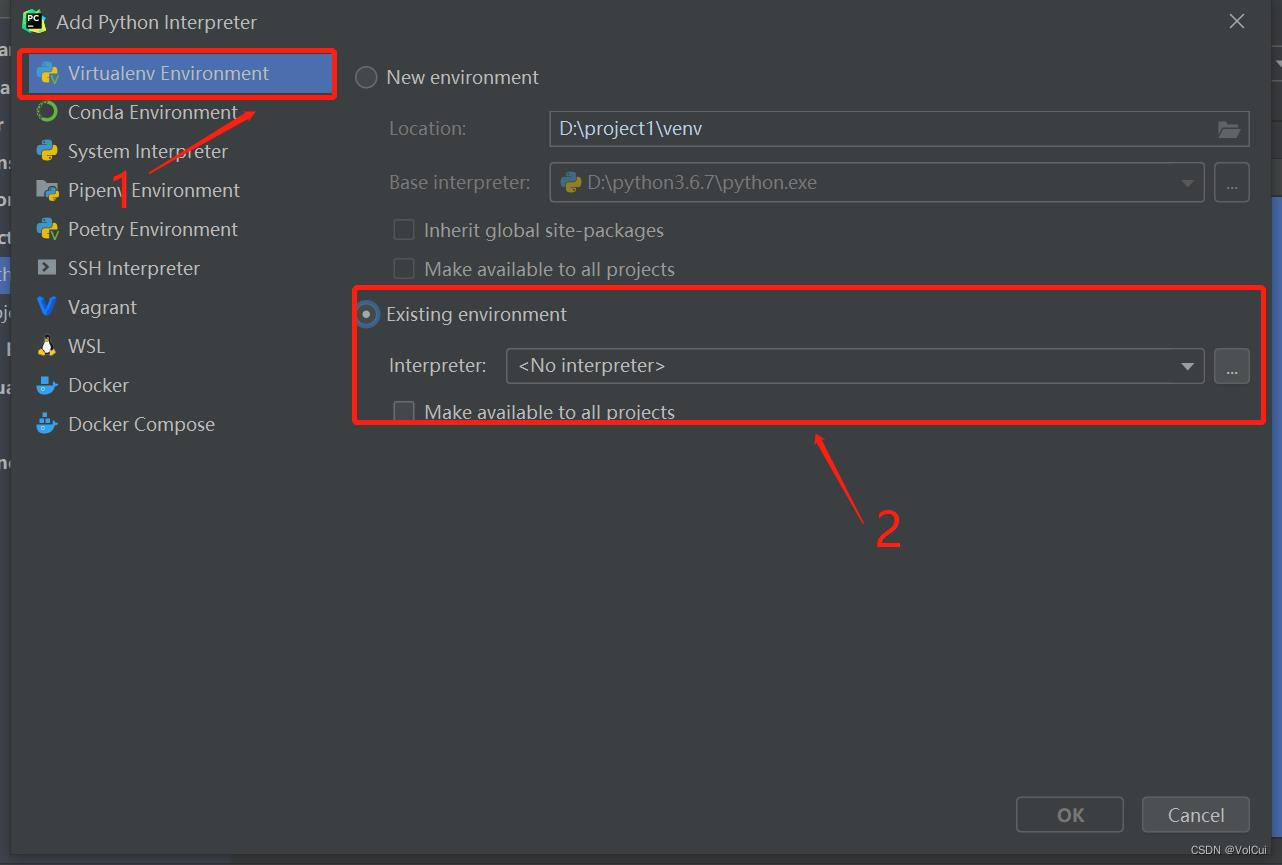1282x865 pixels.
Task: Select System Interpreter in sidebar
Action: [x=147, y=151]
